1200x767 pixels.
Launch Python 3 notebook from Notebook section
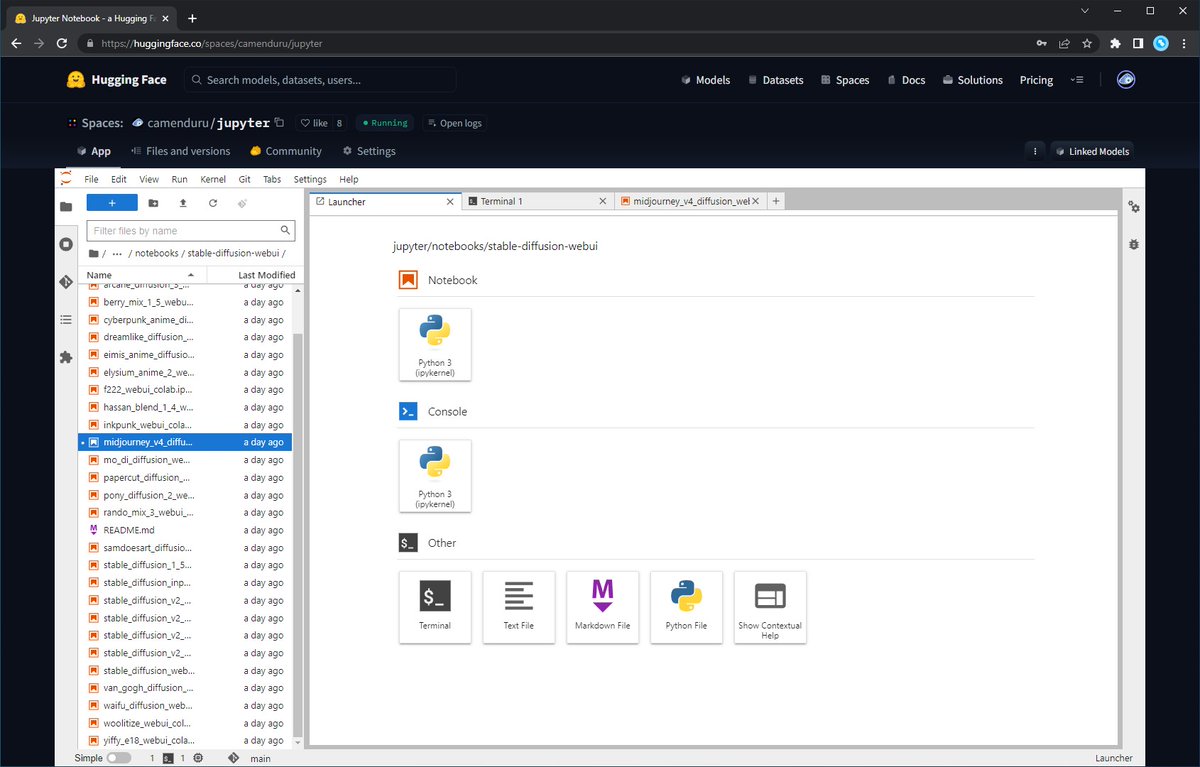(x=435, y=344)
